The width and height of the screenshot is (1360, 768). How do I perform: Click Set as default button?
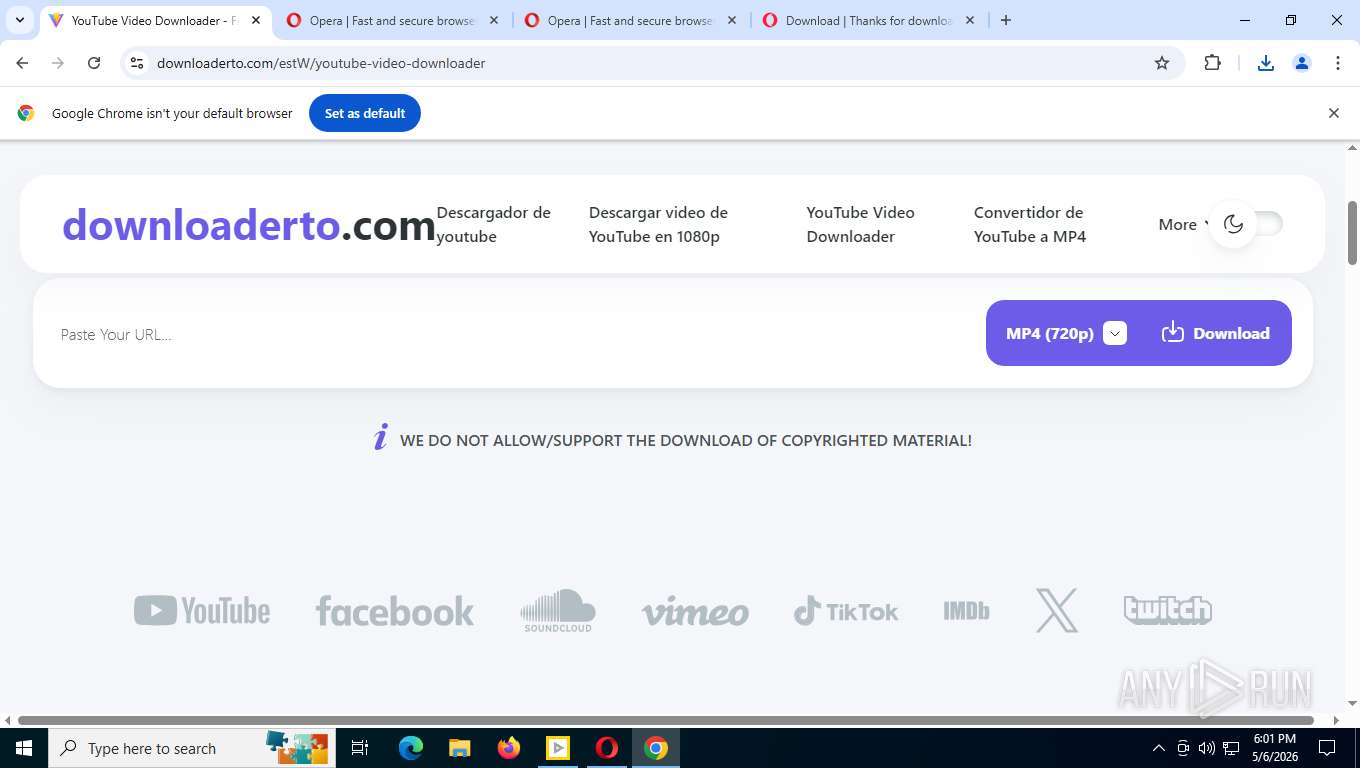point(365,113)
